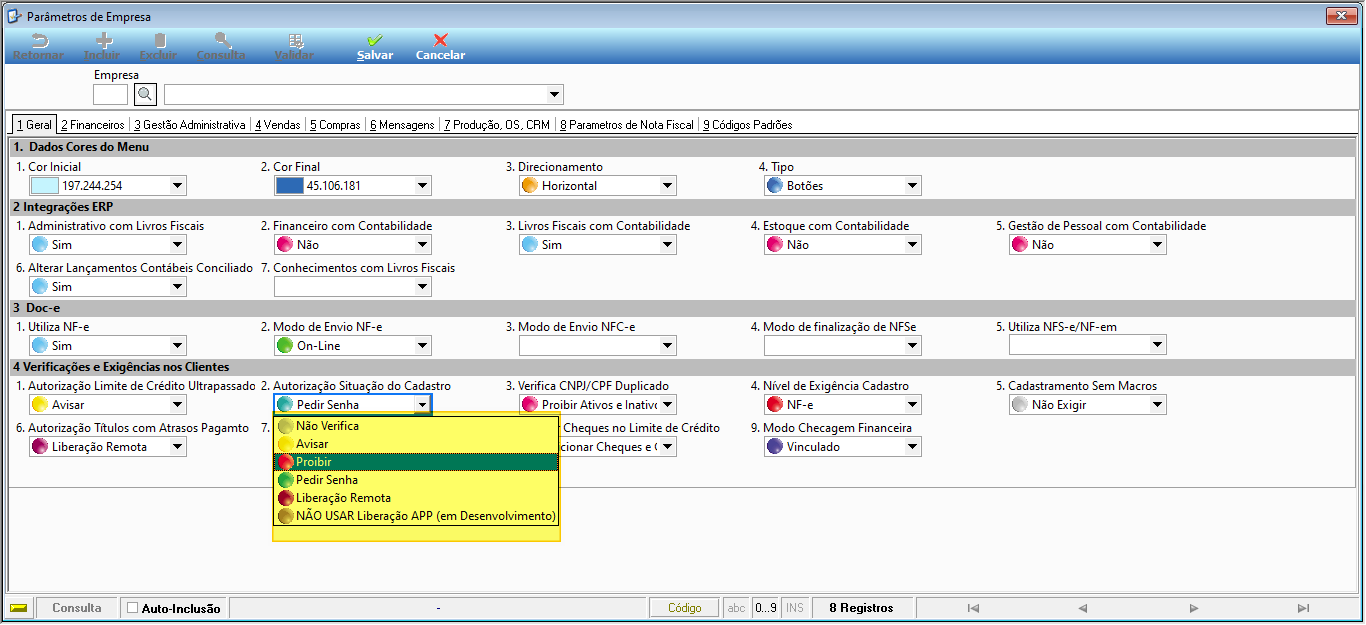Toggle the Auto-Inclusão checkbox
1366x625 pixels.
click(x=132, y=608)
